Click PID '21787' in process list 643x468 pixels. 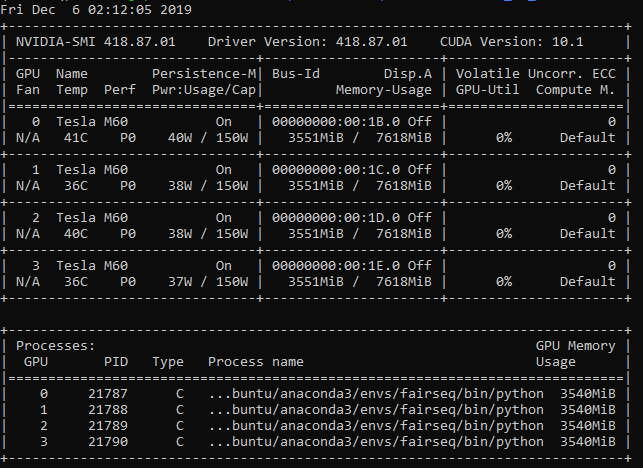108,394
